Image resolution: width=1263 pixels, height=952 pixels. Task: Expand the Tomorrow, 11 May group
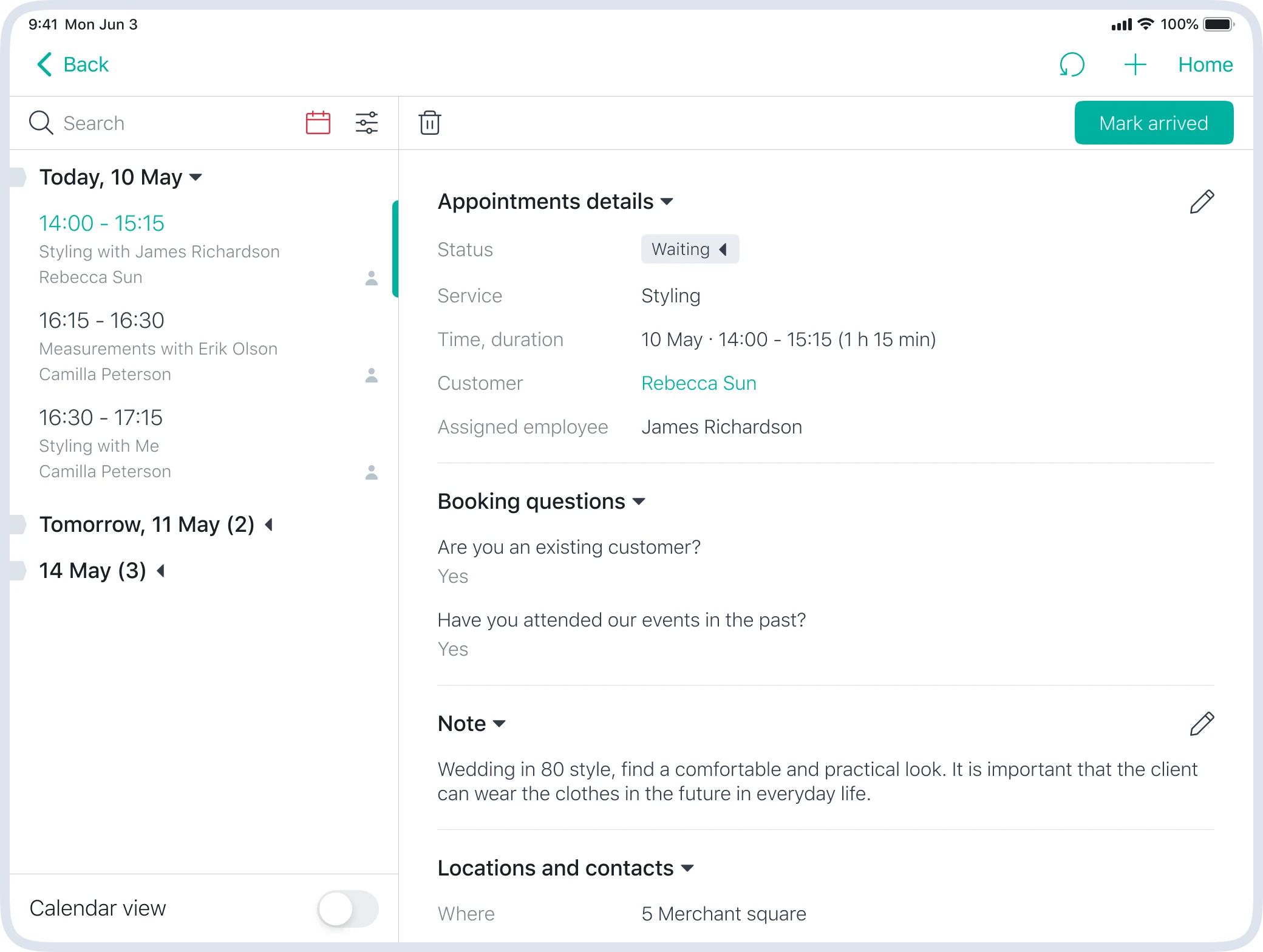click(268, 525)
